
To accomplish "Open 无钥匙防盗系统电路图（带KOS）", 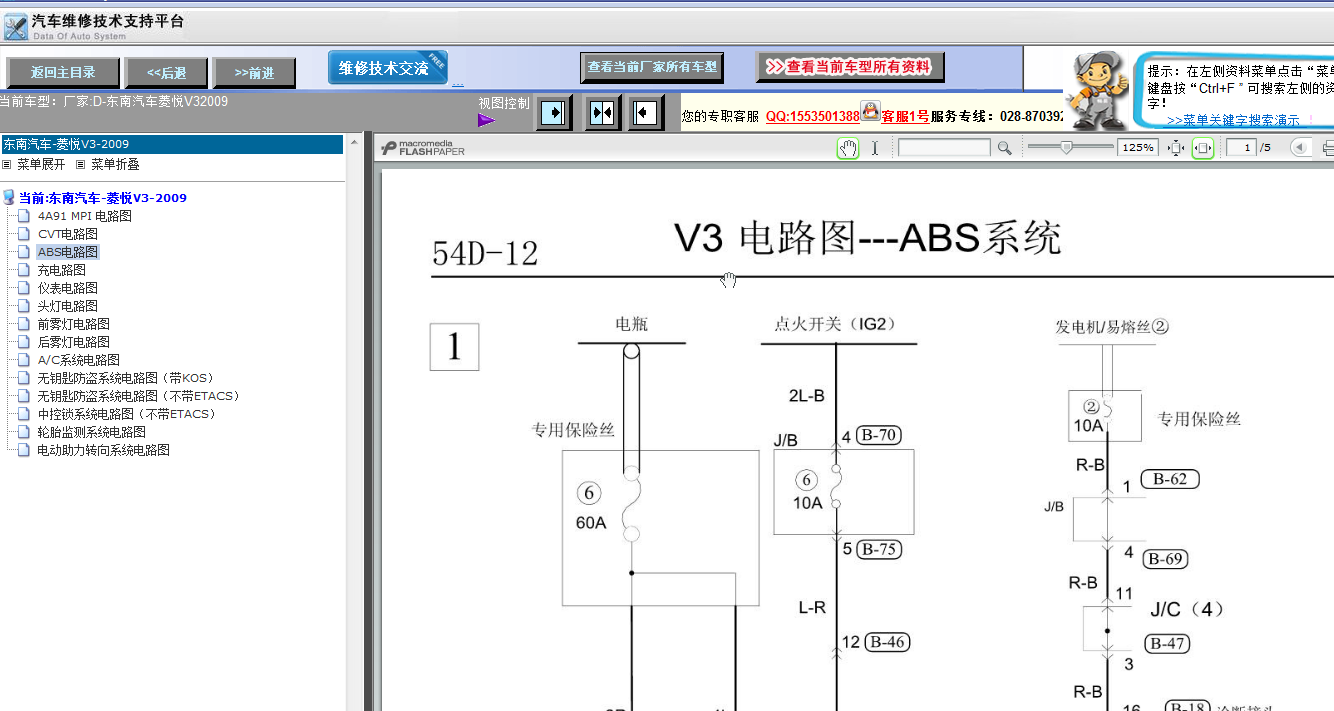I will (x=125, y=378).
